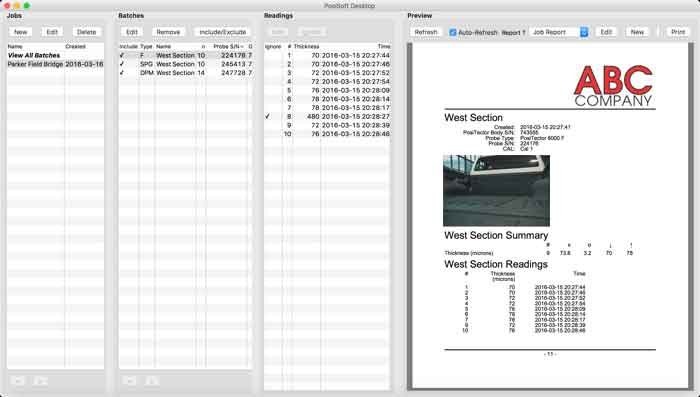Click the Refresh button in Preview
This screenshot has height=397, width=700.
click(x=426, y=32)
